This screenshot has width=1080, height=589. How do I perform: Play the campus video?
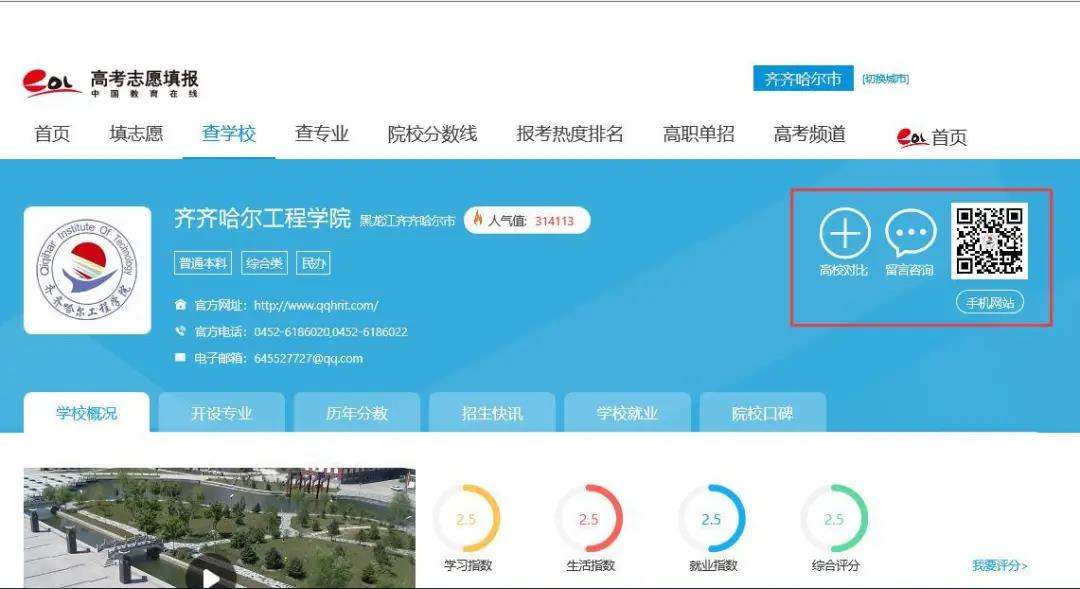click(x=211, y=575)
